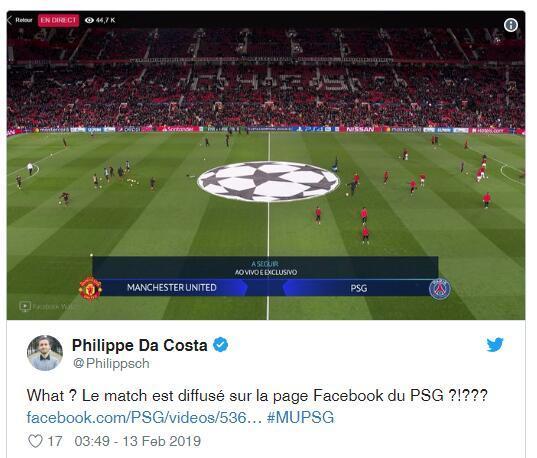Image resolution: width=537 pixels, height=458 pixels.
Task: Open the #MUPSG hashtag
Action: 300,418
